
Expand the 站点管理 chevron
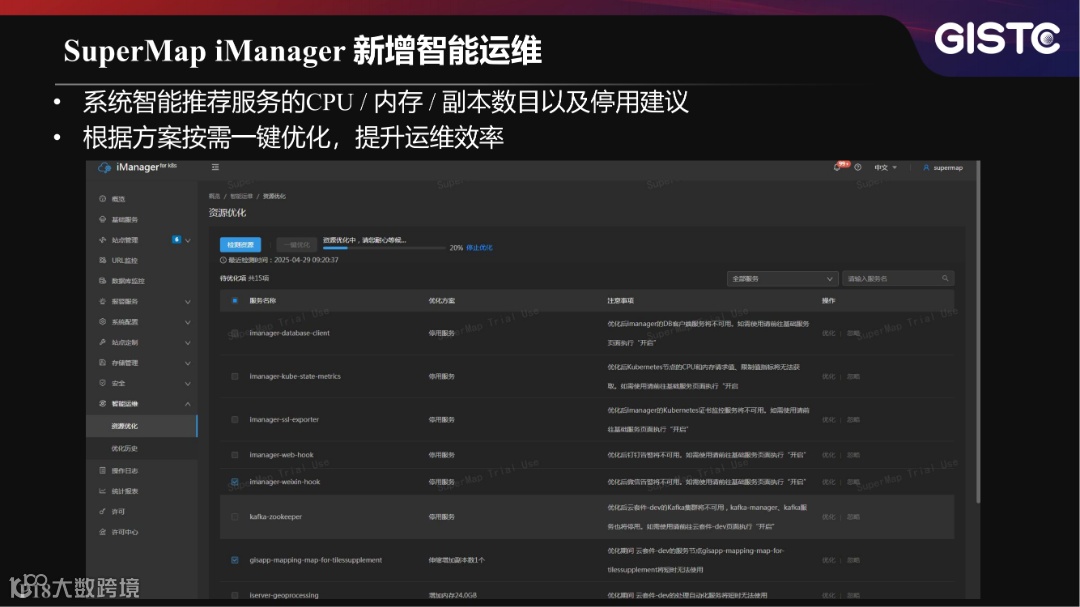[188, 240]
